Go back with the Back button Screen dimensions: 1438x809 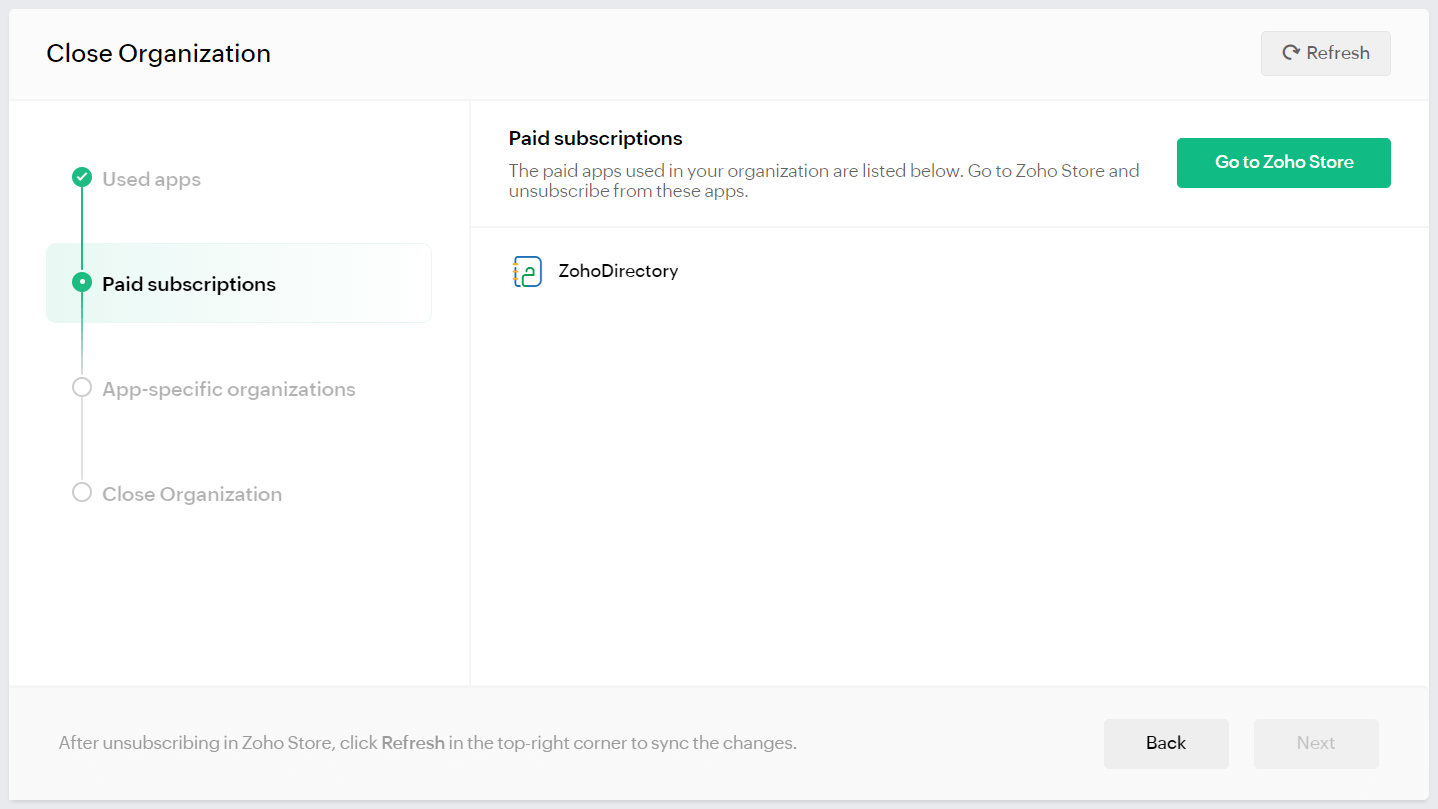coord(1166,743)
